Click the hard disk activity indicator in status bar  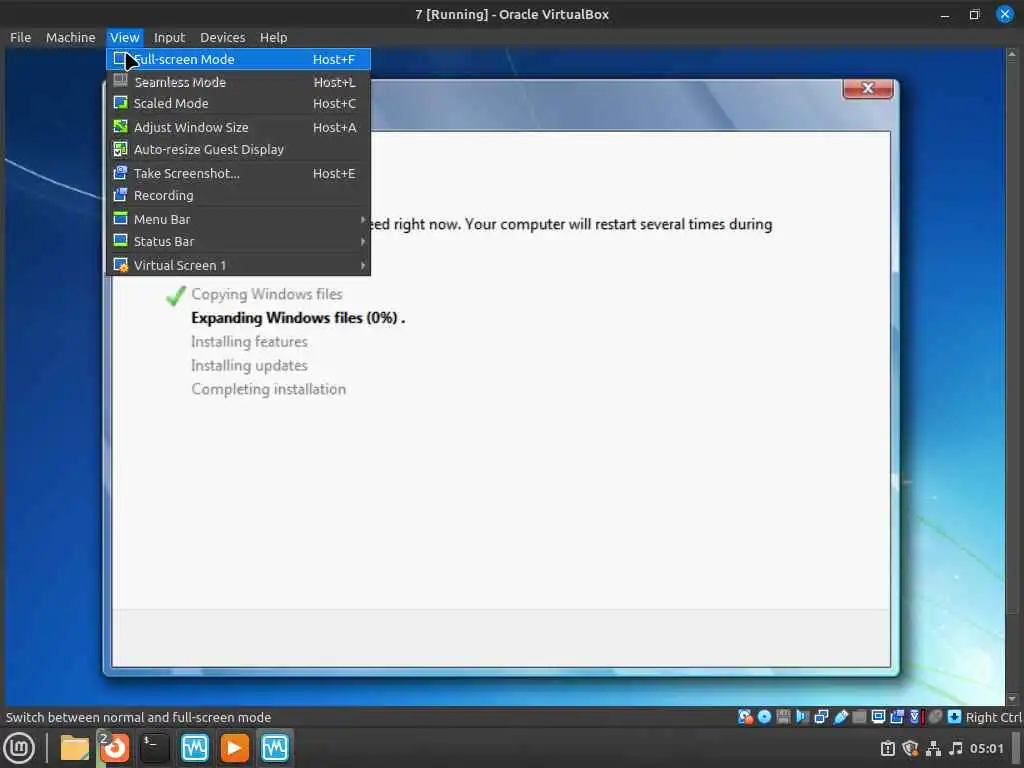[x=745, y=717]
